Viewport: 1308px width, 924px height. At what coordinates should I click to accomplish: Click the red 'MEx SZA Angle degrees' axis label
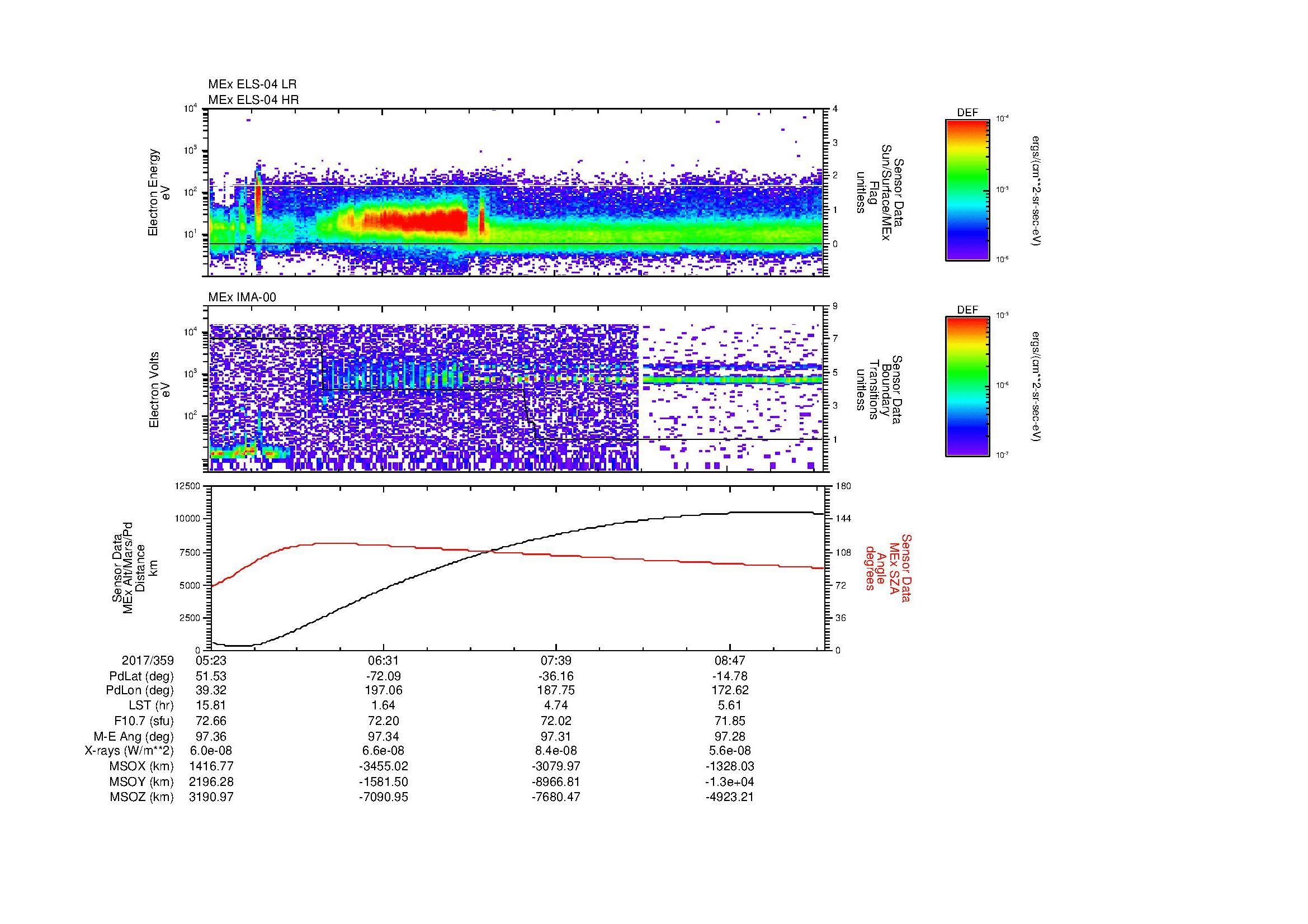click(x=889, y=567)
